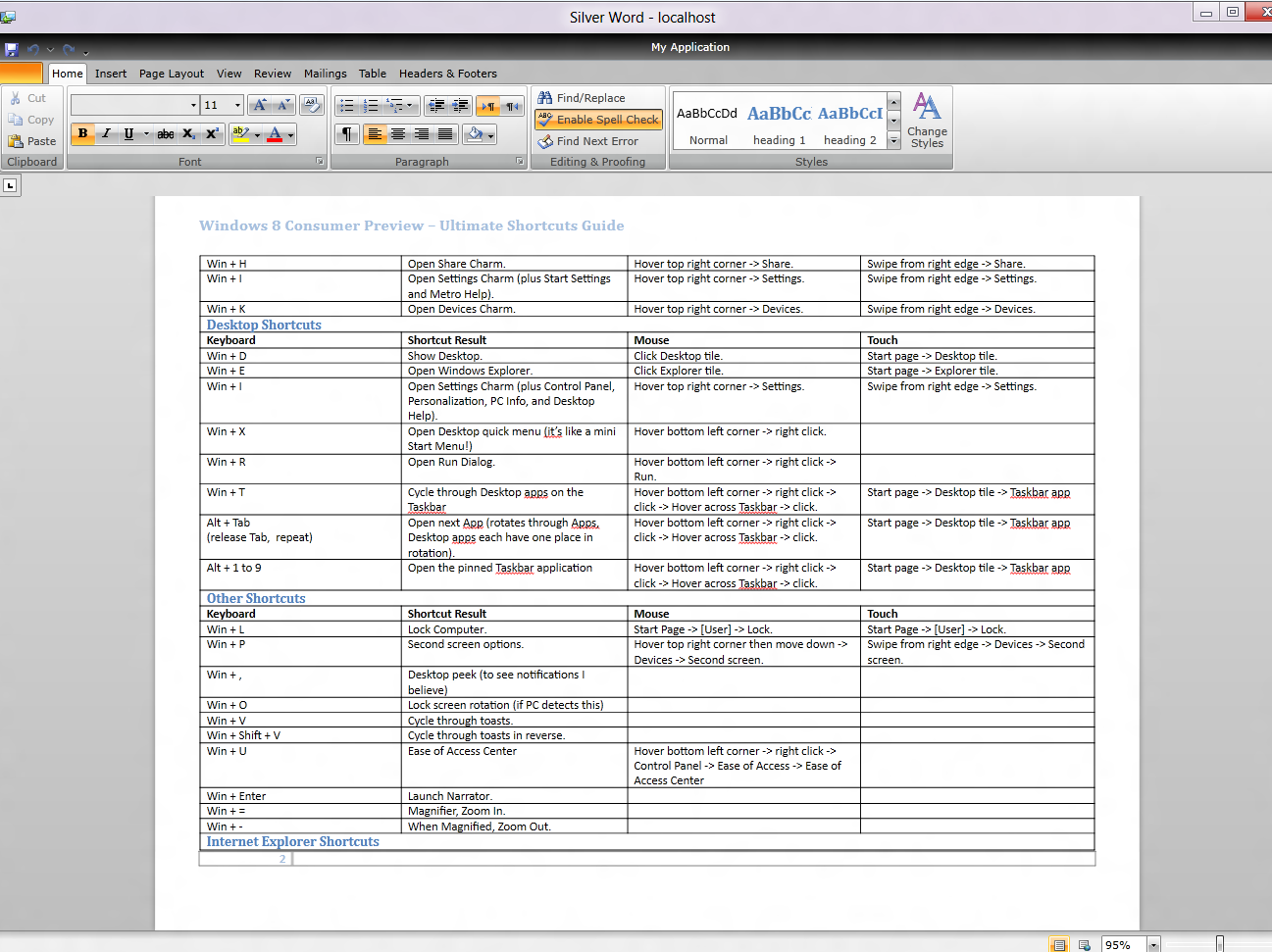Toggle Italic formatting
The image size is (1272, 952).
(106, 134)
